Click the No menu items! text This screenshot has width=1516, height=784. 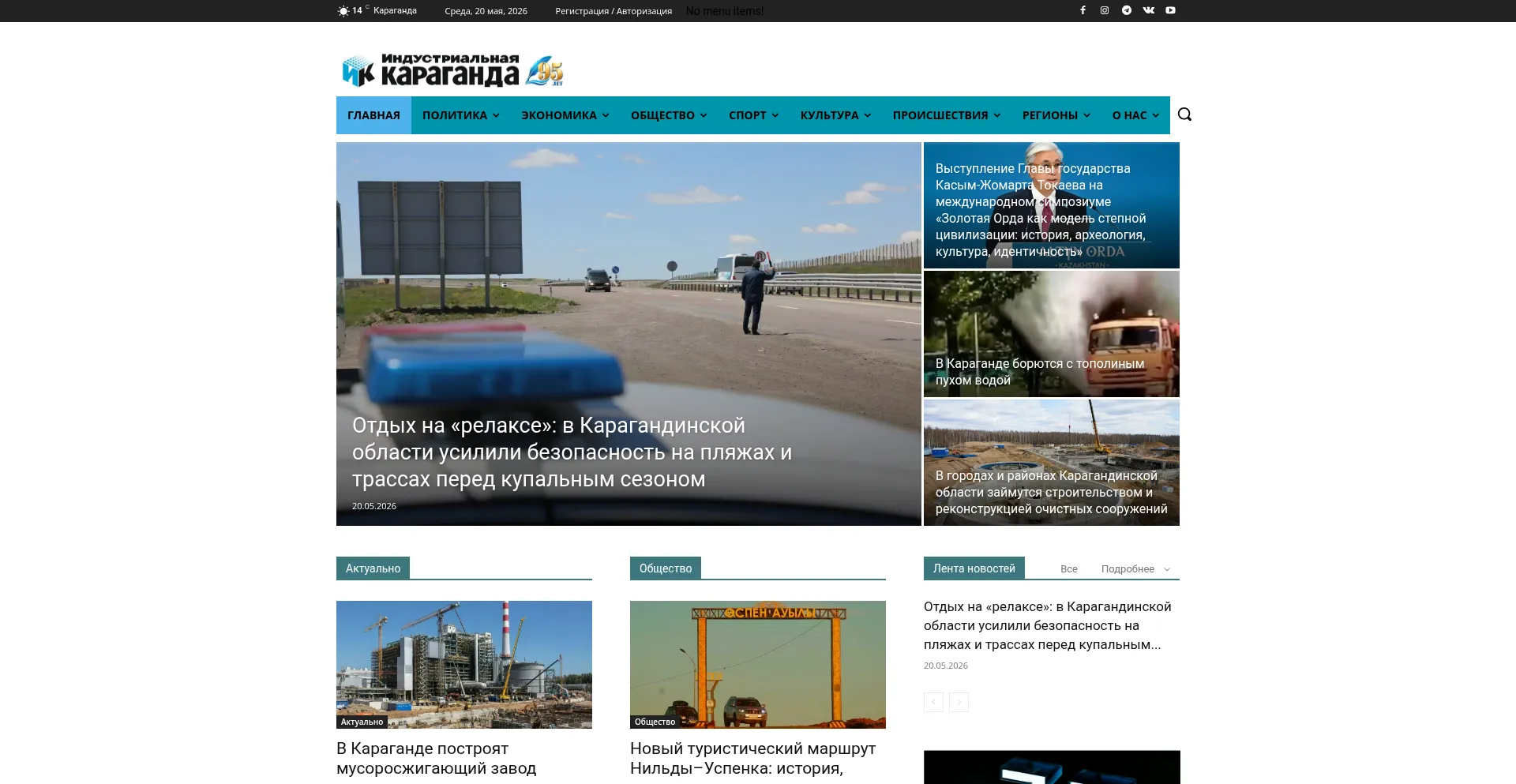(725, 11)
